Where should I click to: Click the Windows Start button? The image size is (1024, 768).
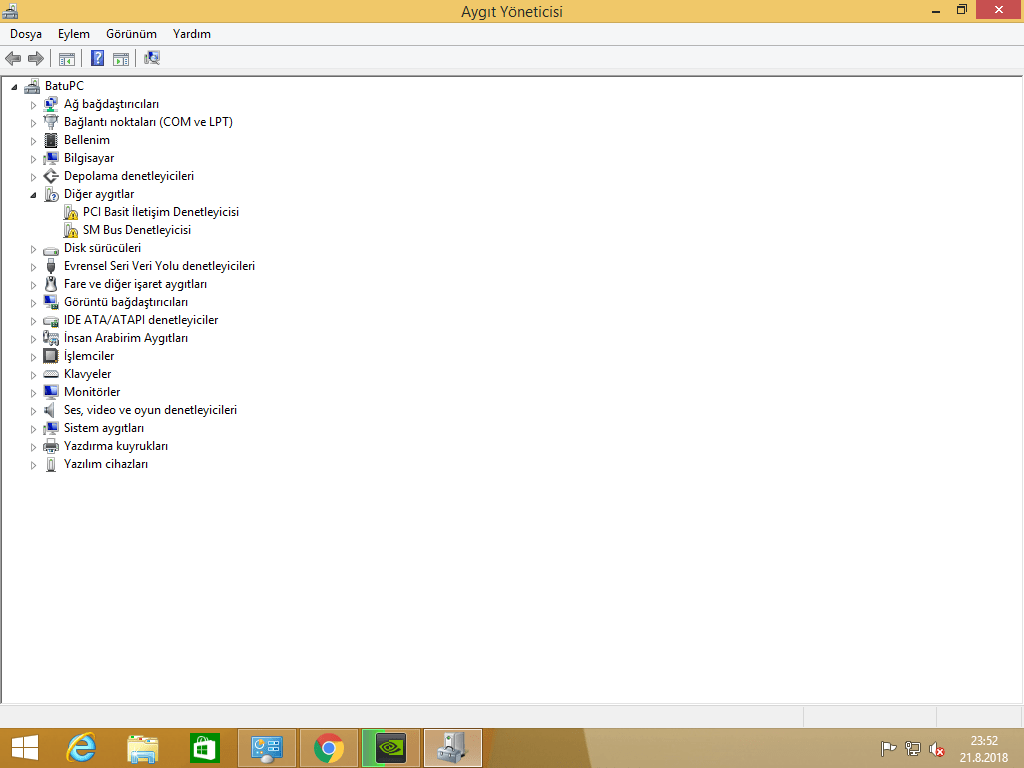click(25, 748)
